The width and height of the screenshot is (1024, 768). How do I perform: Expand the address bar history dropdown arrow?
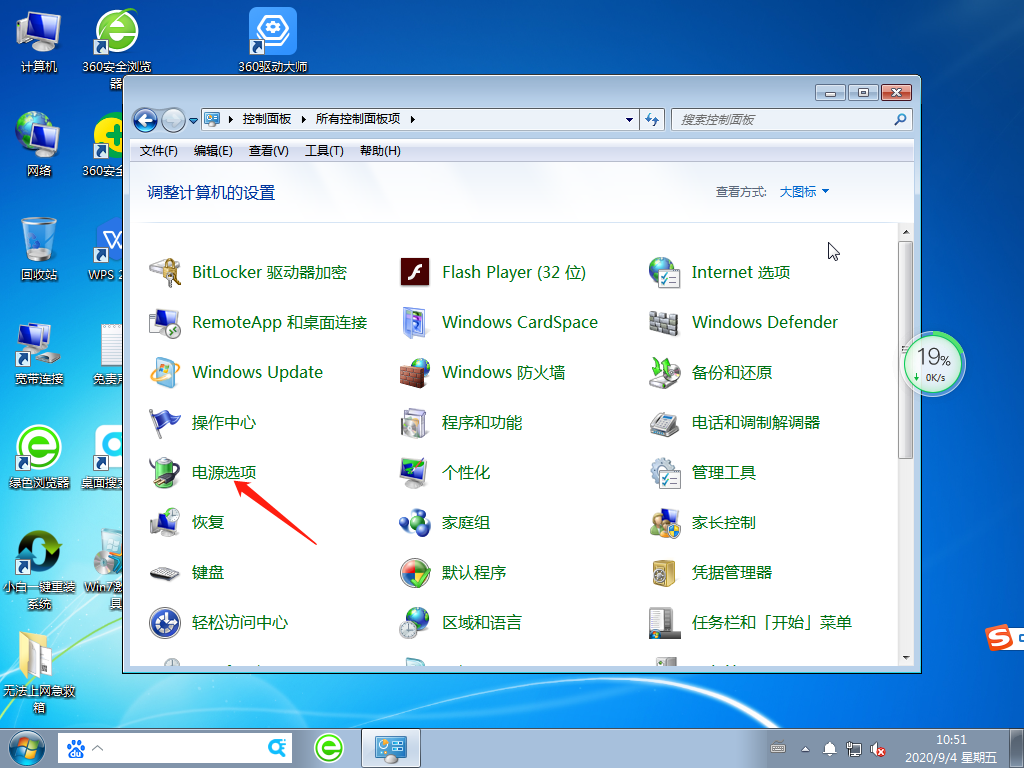tap(629, 120)
